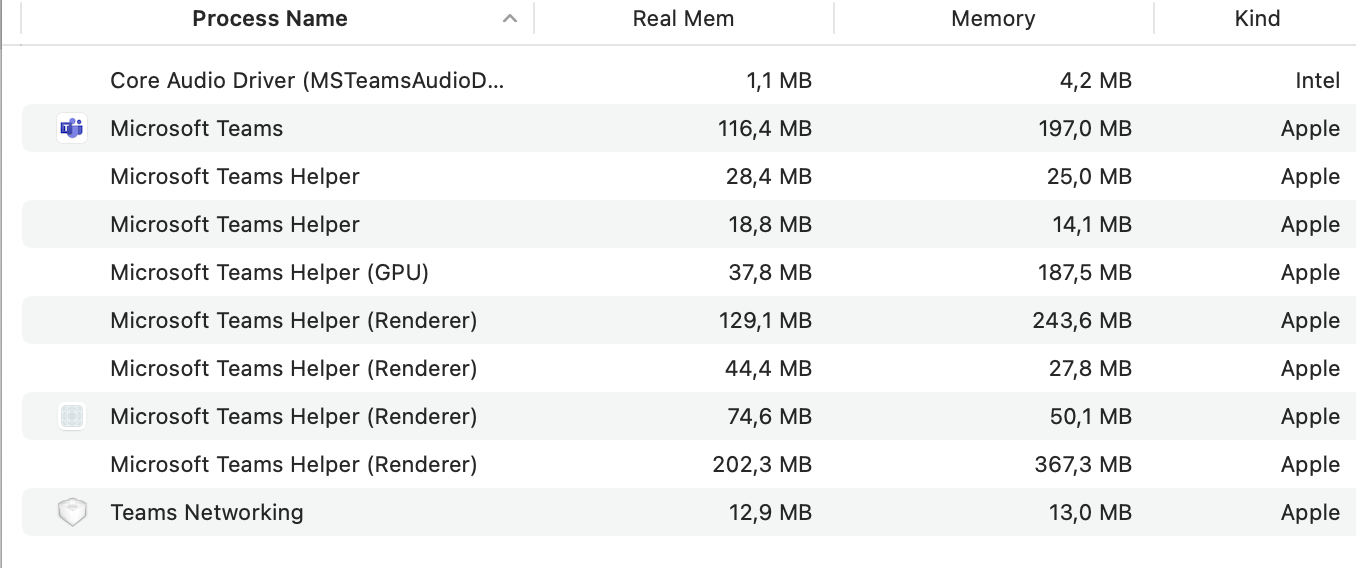This screenshot has height=568, width=1356.
Task: Click the 367,3 MB memory cell
Action: coord(1083,465)
